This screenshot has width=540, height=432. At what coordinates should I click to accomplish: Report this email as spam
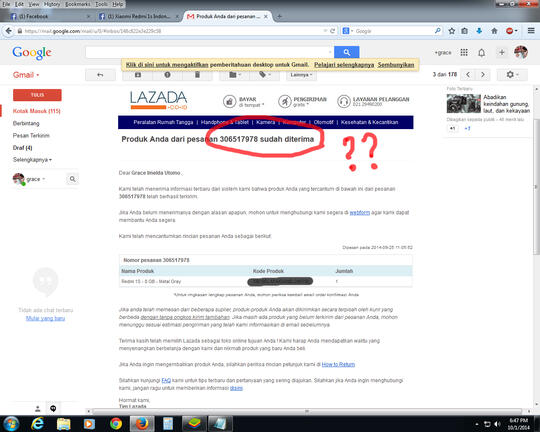point(167,75)
